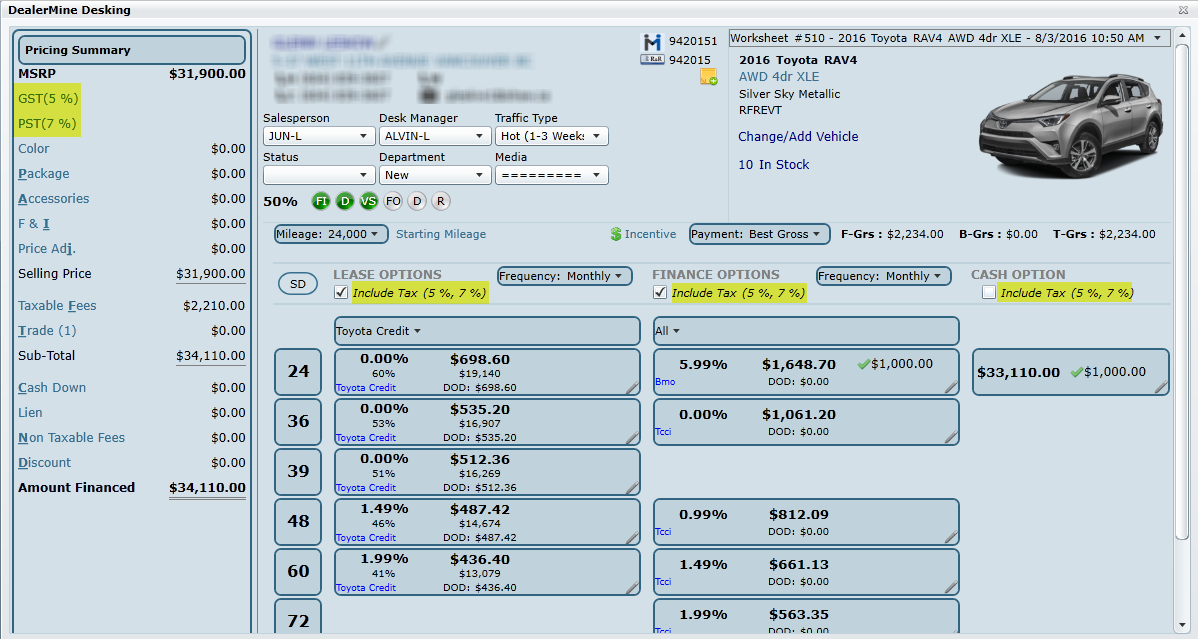Viewport: 1198px width, 639px height.
Task: Open the Salesperson dropdown
Action: [x=318, y=136]
